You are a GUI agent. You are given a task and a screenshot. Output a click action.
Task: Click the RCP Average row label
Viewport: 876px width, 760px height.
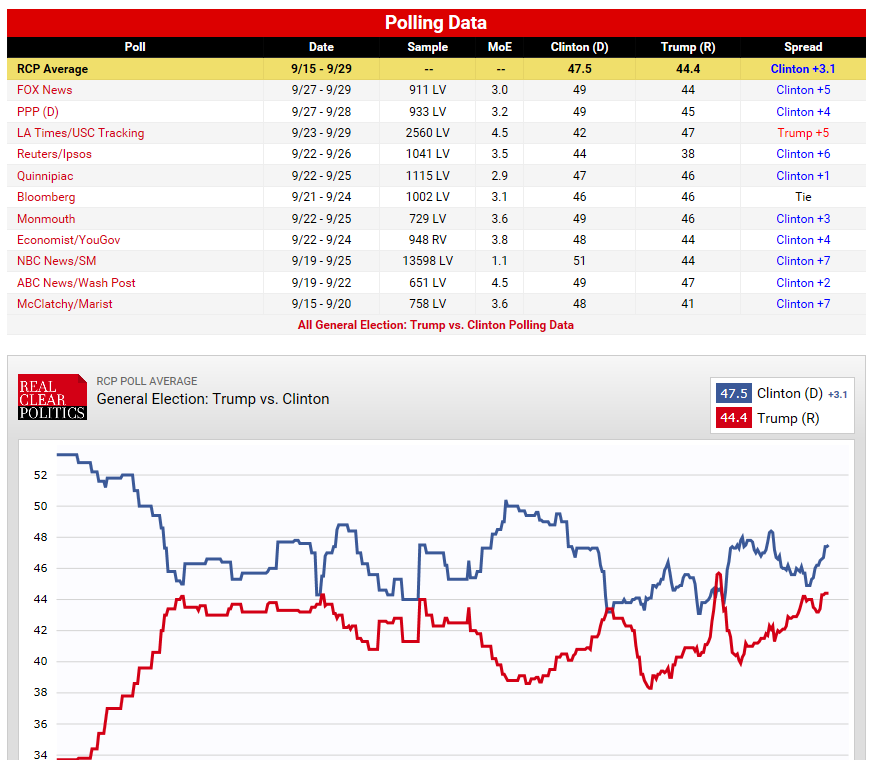tap(53, 69)
